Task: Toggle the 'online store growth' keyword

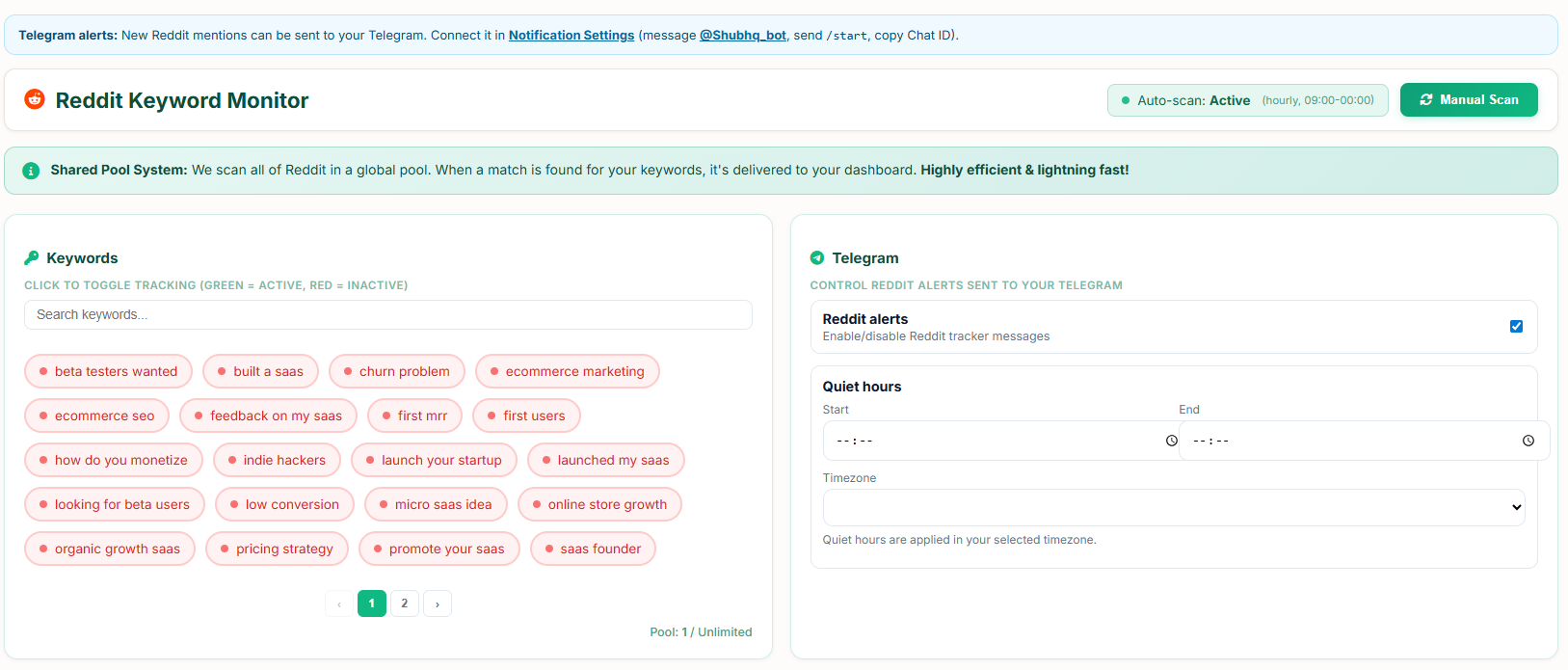Action: pos(599,504)
